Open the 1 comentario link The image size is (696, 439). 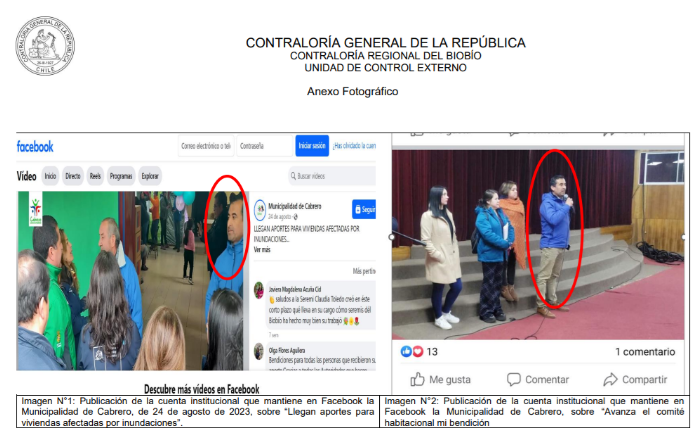pyautogui.click(x=645, y=352)
